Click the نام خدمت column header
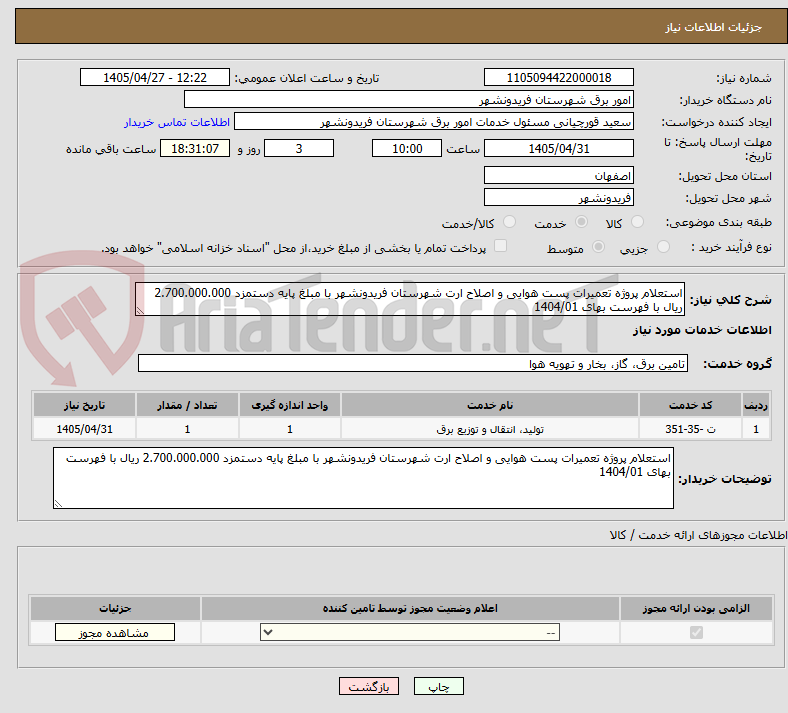788x713 pixels. (490, 405)
